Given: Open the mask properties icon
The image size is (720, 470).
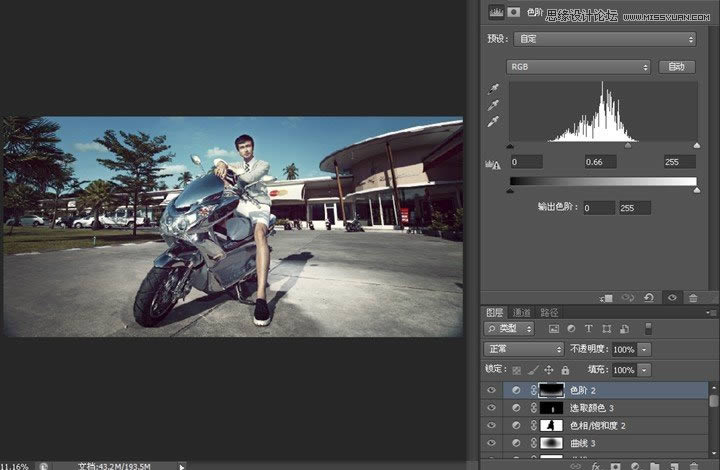Looking at the screenshot, I should (x=515, y=13).
